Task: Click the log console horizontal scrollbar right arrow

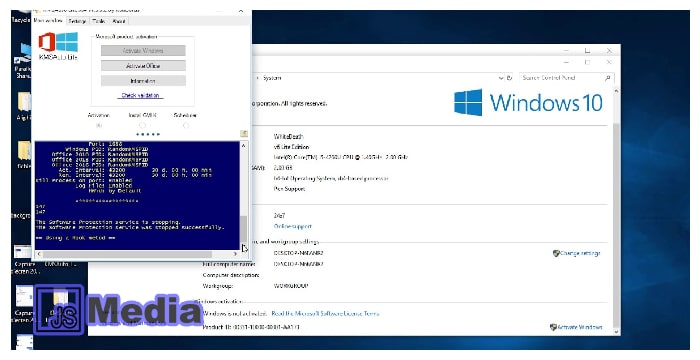Action: pyautogui.click(x=235, y=254)
